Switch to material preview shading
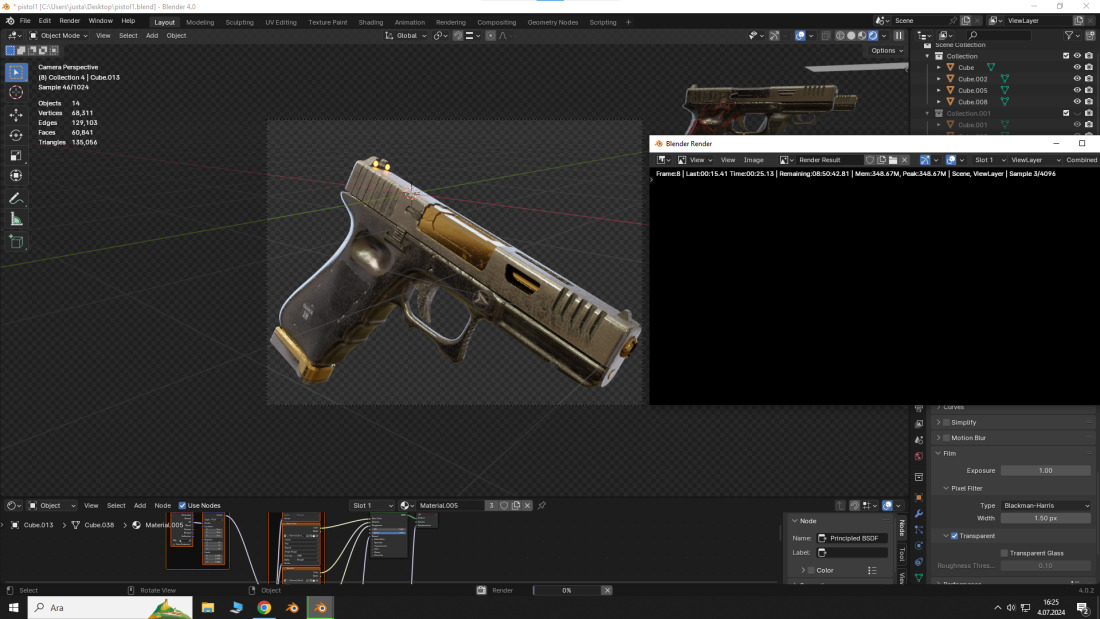 [862, 36]
